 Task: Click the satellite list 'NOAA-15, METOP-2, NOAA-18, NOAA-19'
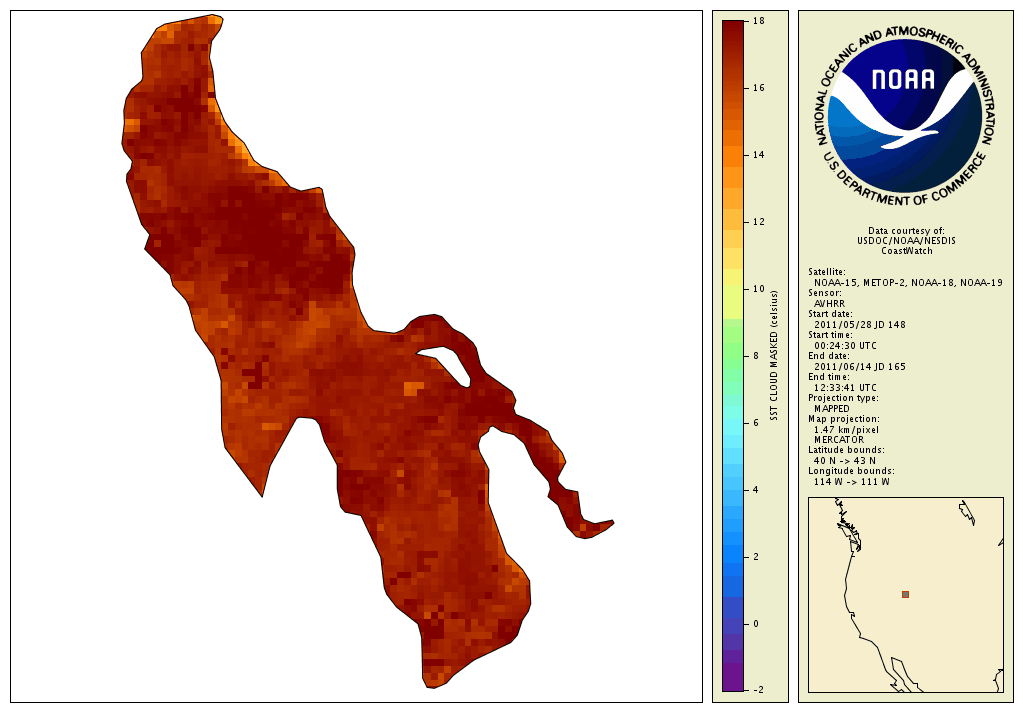click(908, 283)
